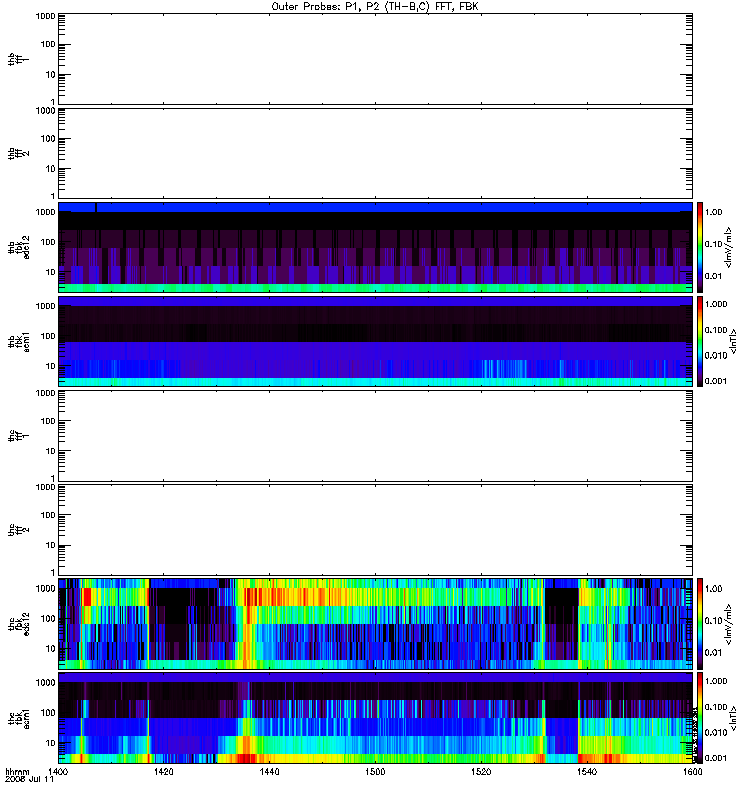Click the '1440' time axis label
The image size is (750, 800).
coord(269,772)
